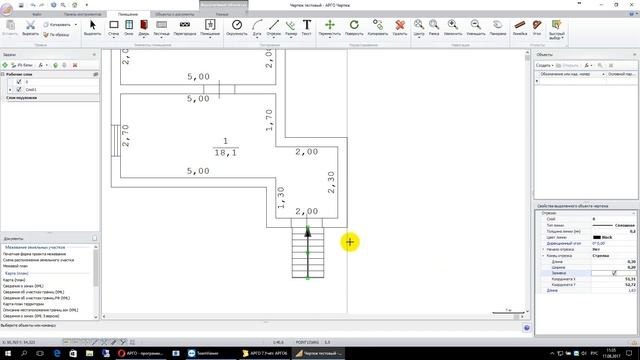Open Windows Start menu
The height and width of the screenshot is (360, 640).
8,353
